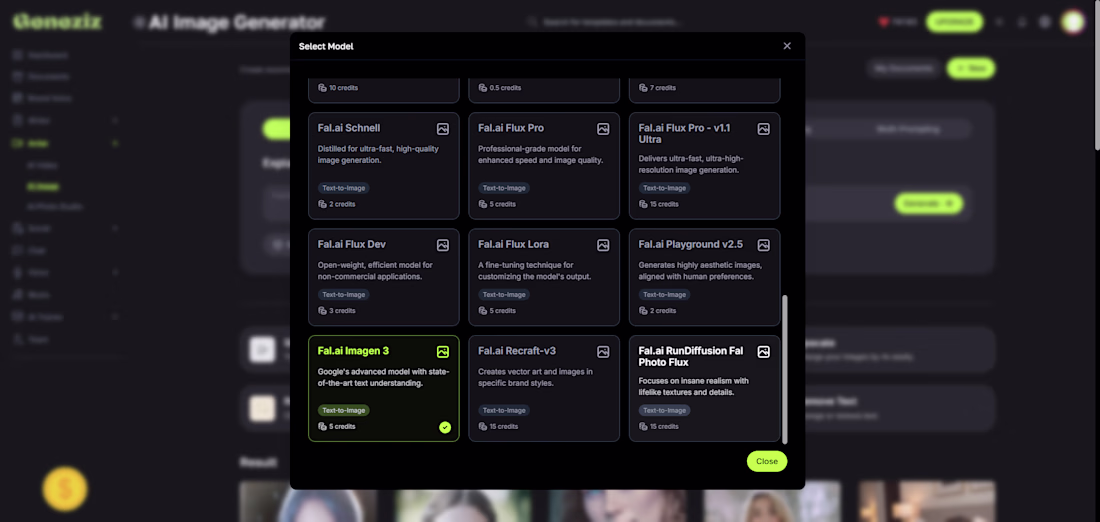Screen dimensions: 1100x522
Task: Click Text-to-Image tag on RunDiffusion Photo Flux
Action: point(664,410)
